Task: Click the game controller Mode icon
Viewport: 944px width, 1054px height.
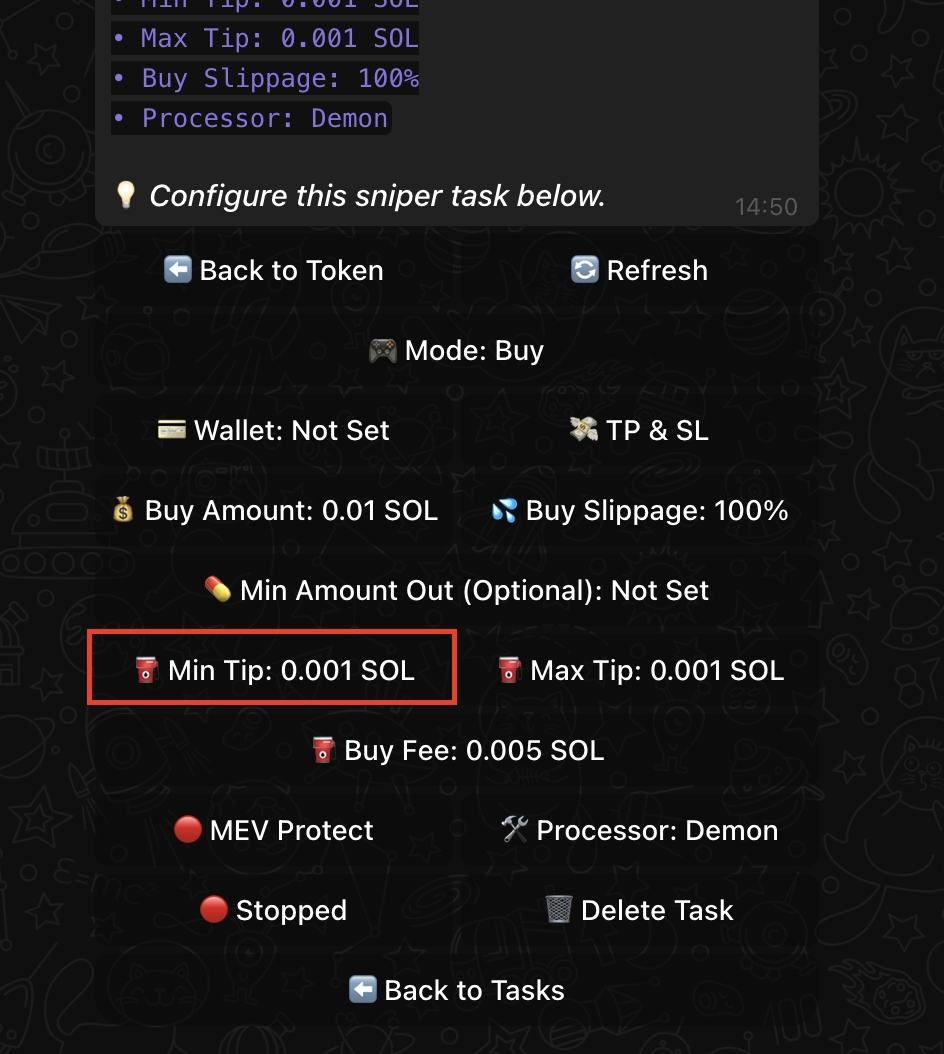Action: [x=382, y=351]
